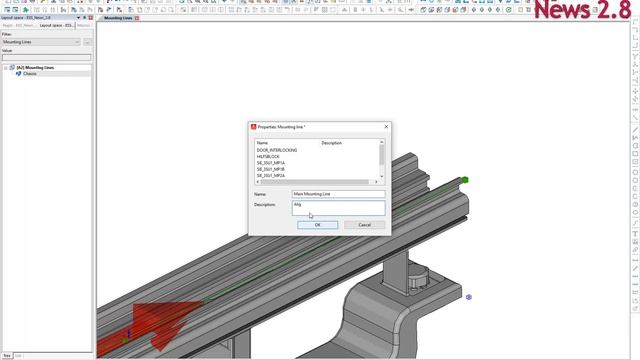Select the HILFSBLOCK list row
Viewport: 640px width, 360px height.
(268, 157)
